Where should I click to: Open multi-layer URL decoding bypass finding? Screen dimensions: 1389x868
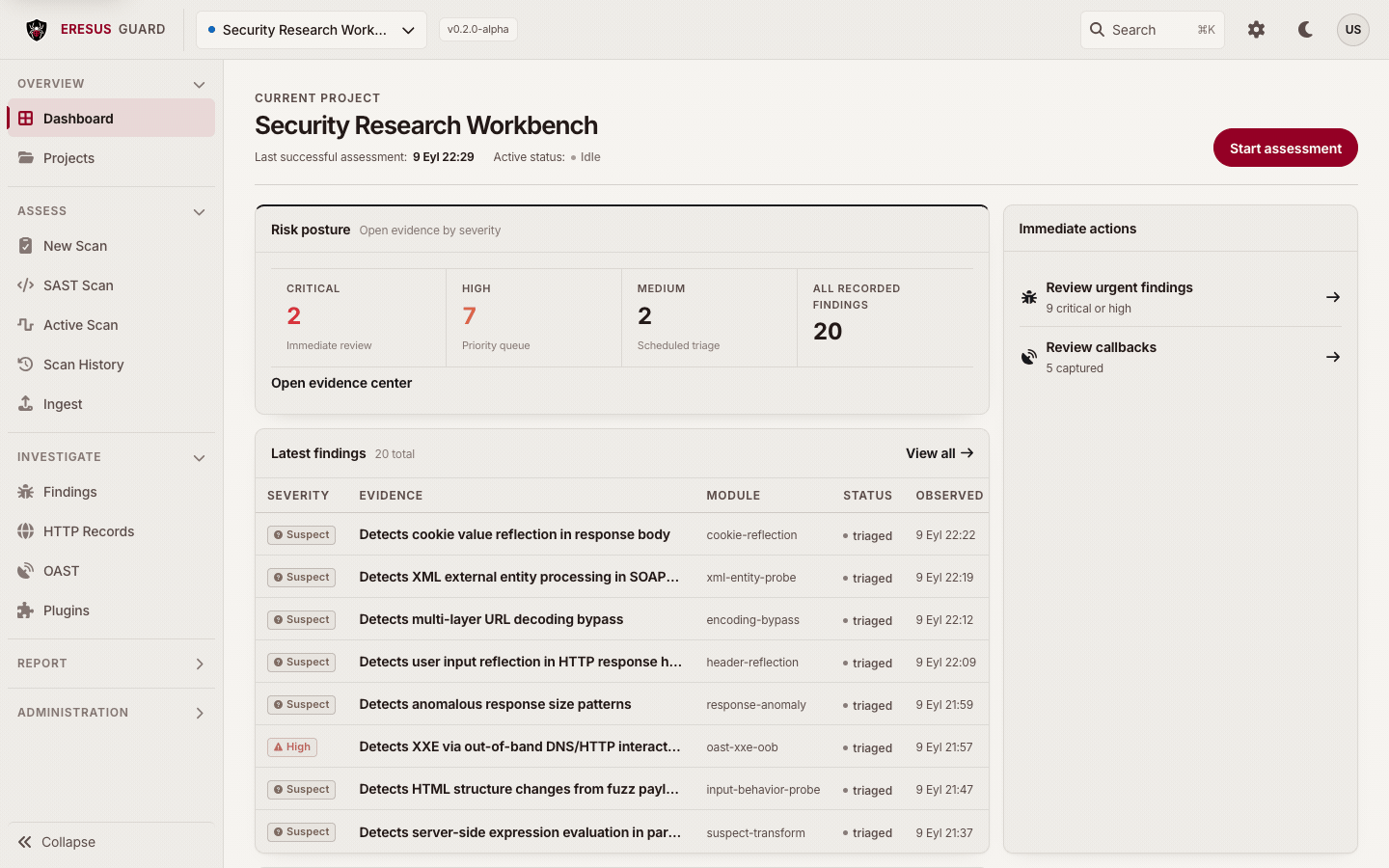click(x=491, y=619)
